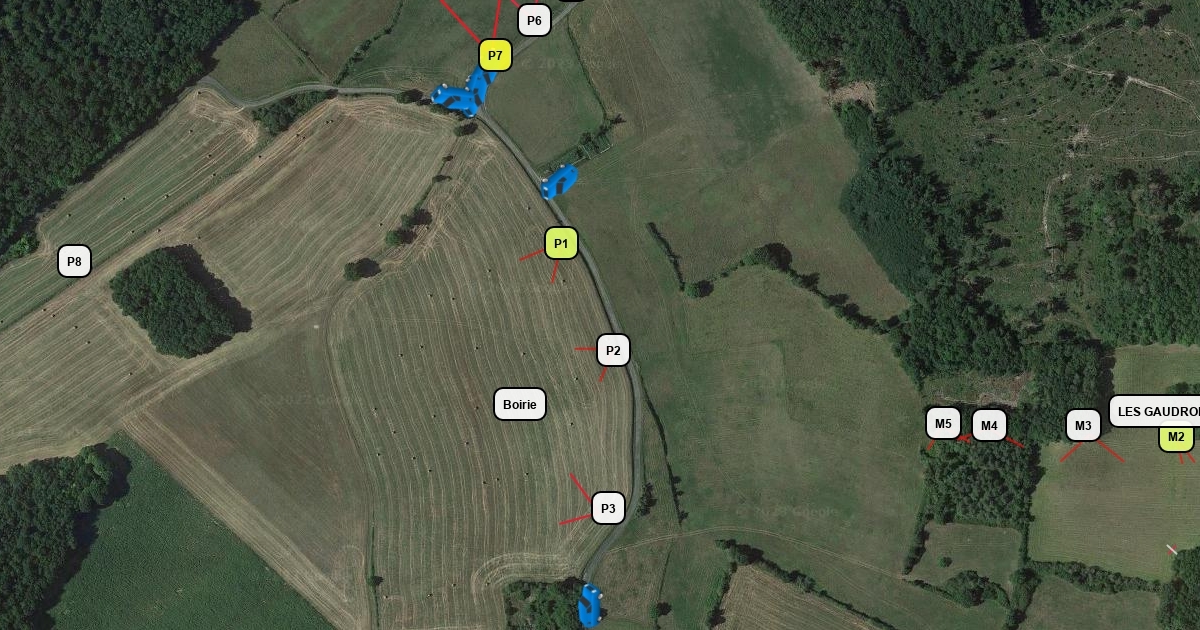The height and width of the screenshot is (630, 1200).
Task: Click the red line extending left of P1
Action: tap(532, 255)
